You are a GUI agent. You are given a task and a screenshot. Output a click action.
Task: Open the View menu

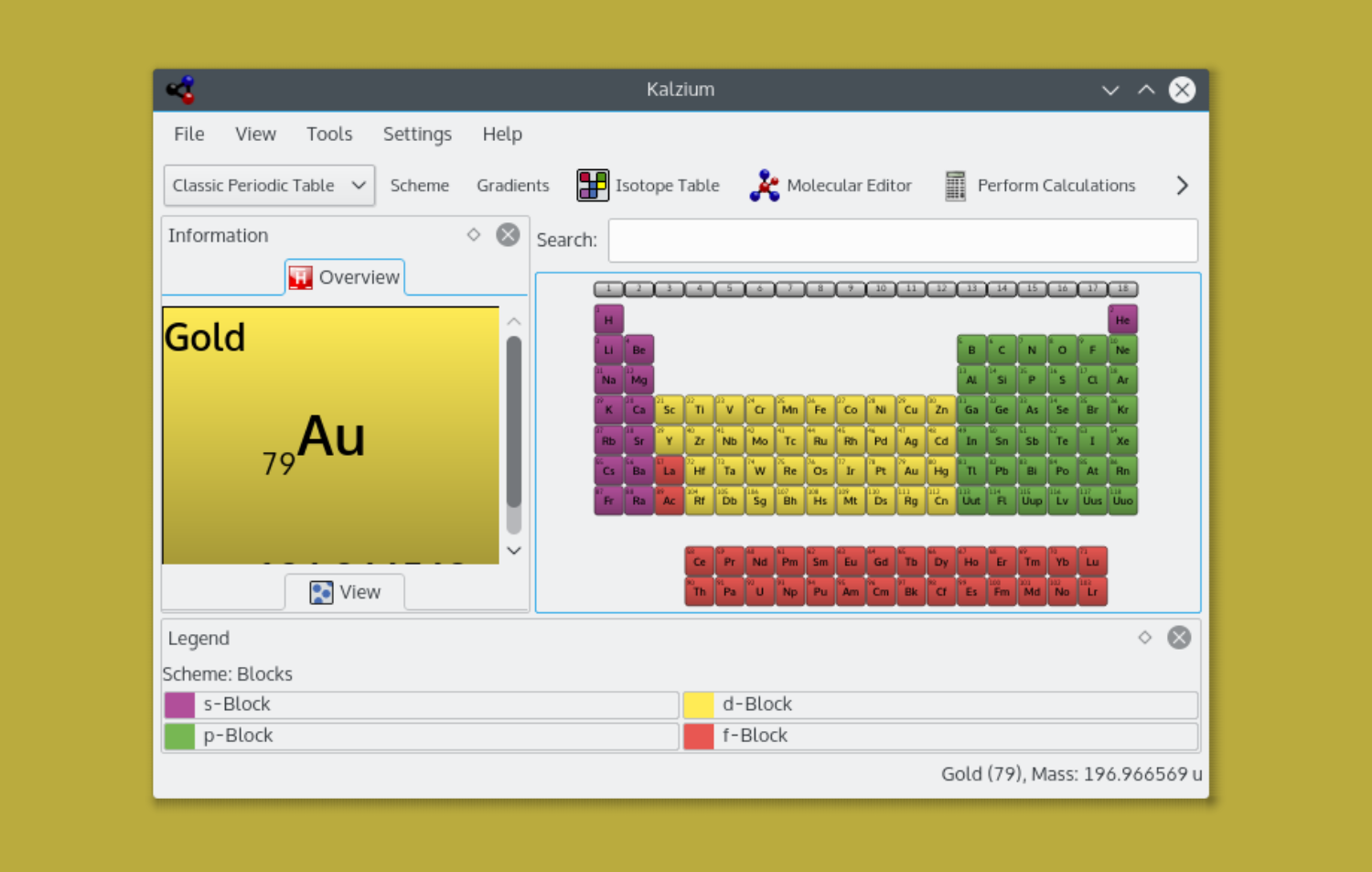pos(255,134)
